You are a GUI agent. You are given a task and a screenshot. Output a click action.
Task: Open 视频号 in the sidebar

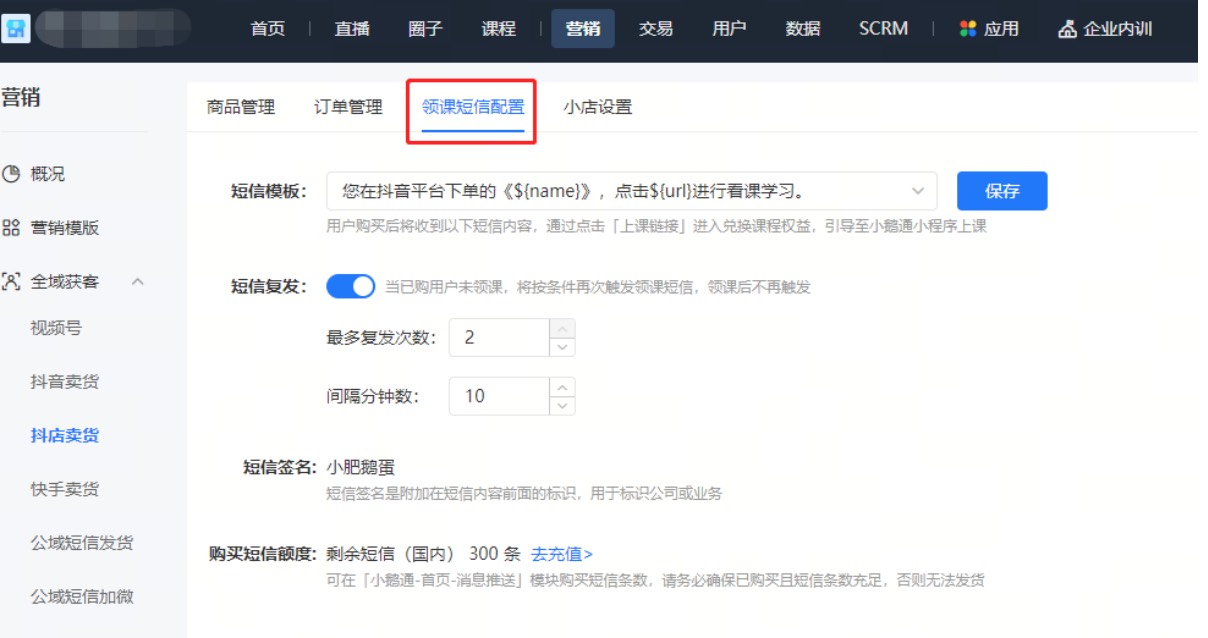(x=56, y=328)
